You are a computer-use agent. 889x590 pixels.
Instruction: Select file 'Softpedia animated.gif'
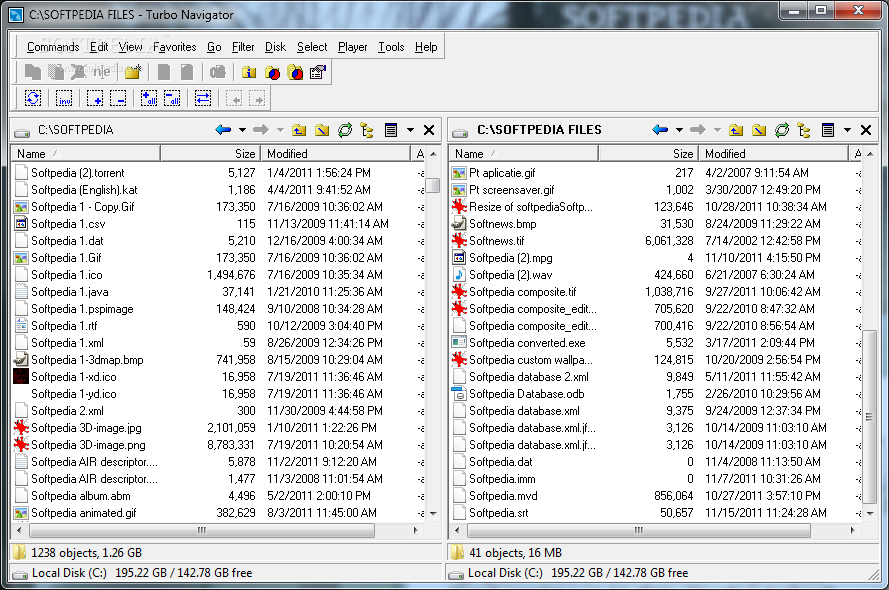(83, 513)
